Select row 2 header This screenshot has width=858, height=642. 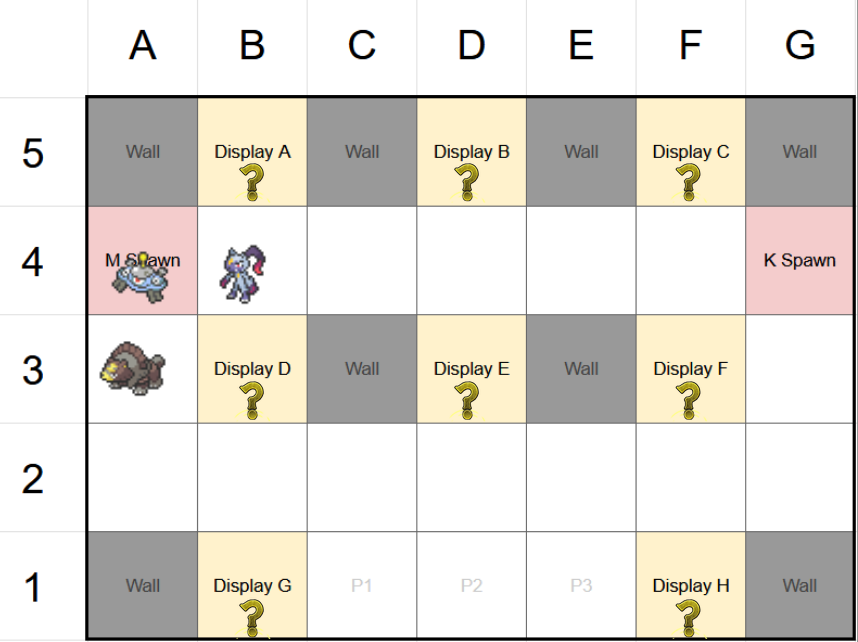34,478
